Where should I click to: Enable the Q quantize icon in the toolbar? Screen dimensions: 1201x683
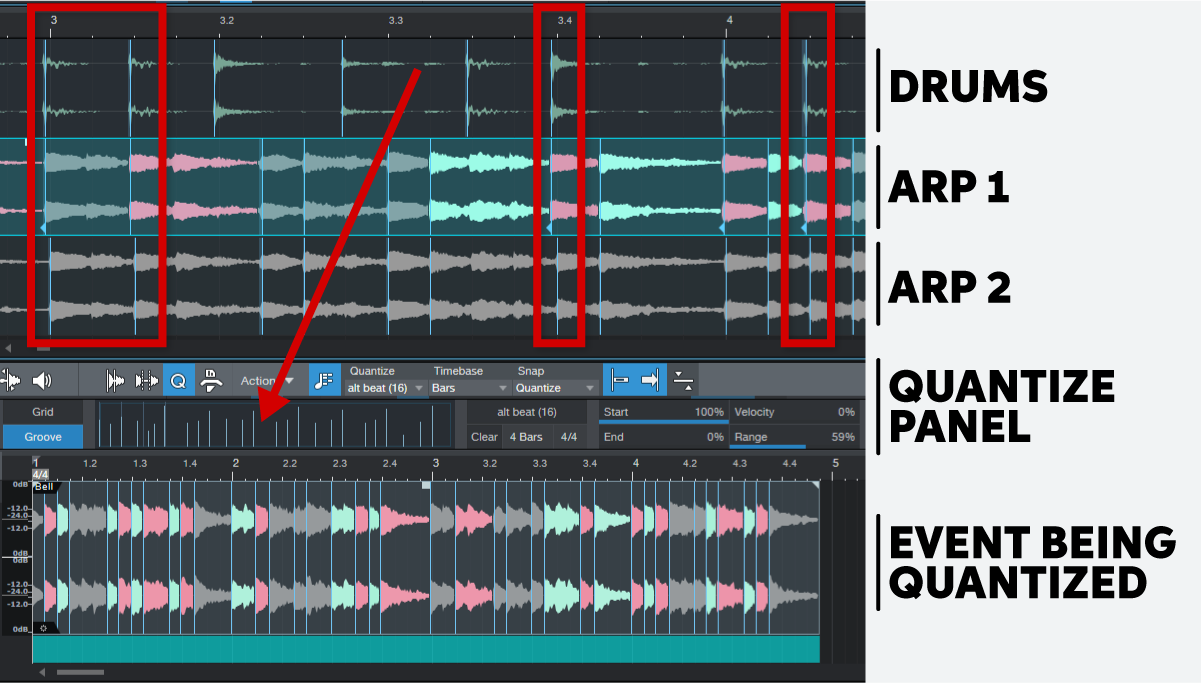pyautogui.click(x=178, y=379)
